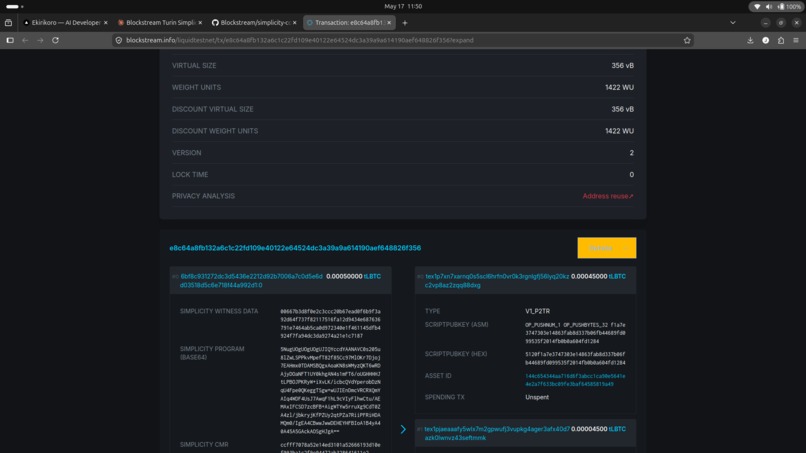The width and height of the screenshot is (806, 453).
Task: Open the tLBTC link beside 0.00004500
Action: click(617, 429)
